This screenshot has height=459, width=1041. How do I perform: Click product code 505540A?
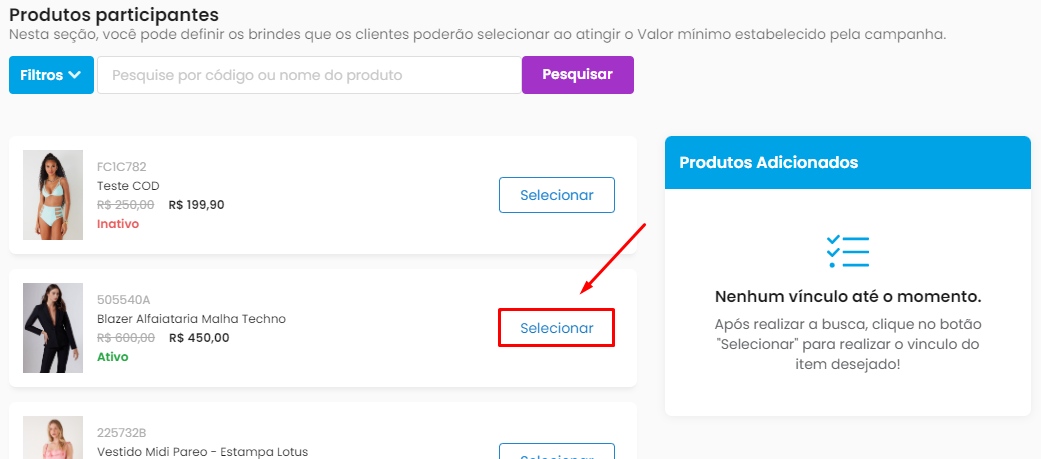(x=123, y=300)
